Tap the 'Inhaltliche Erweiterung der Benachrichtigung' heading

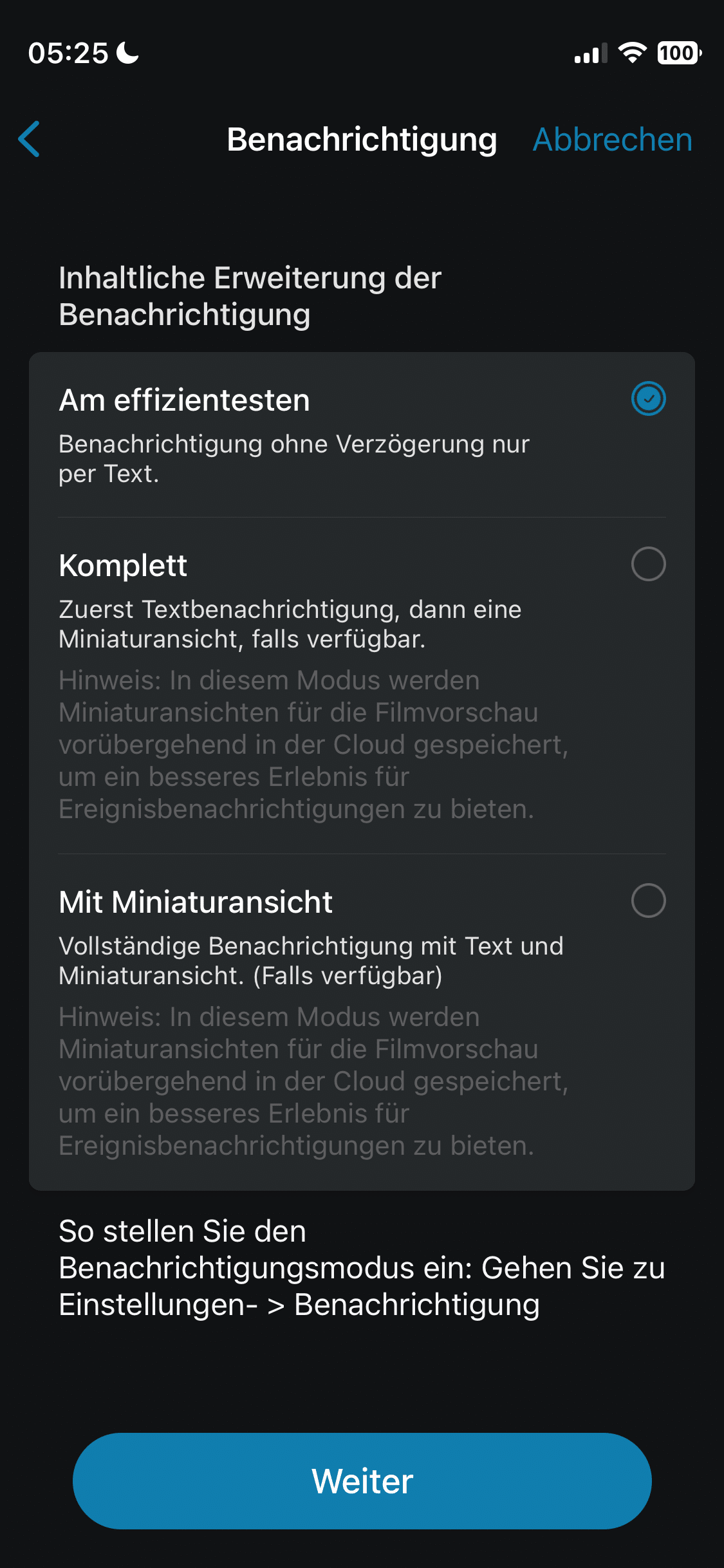tap(250, 296)
